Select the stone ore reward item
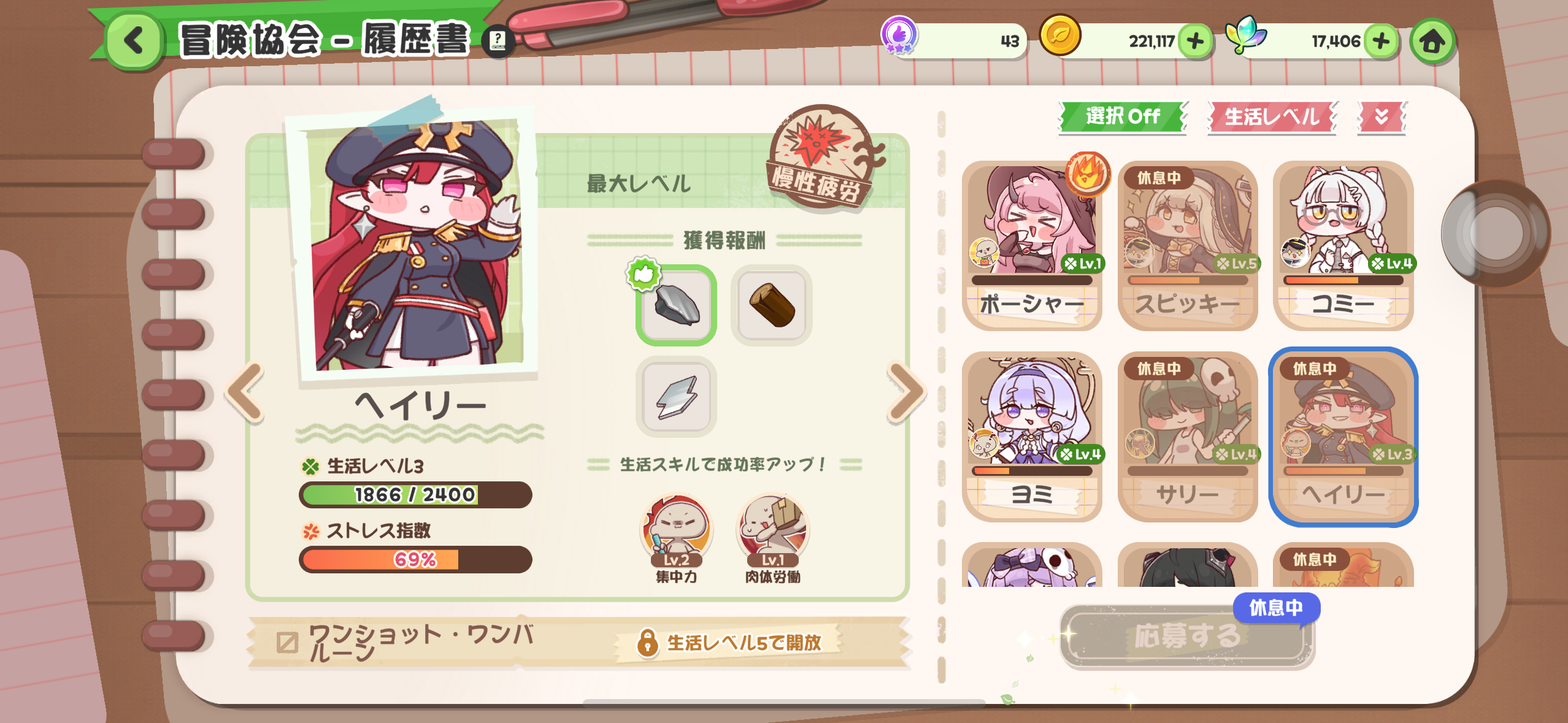This screenshot has height=723, width=1568. tap(676, 305)
